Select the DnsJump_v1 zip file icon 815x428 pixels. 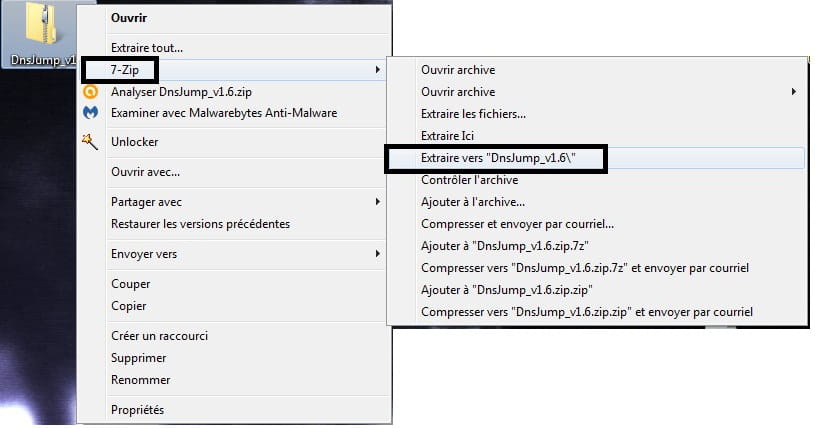(x=42, y=24)
